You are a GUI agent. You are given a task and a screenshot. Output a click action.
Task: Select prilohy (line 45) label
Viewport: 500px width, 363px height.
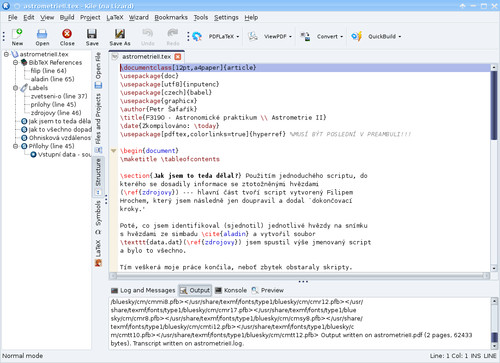point(53,104)
